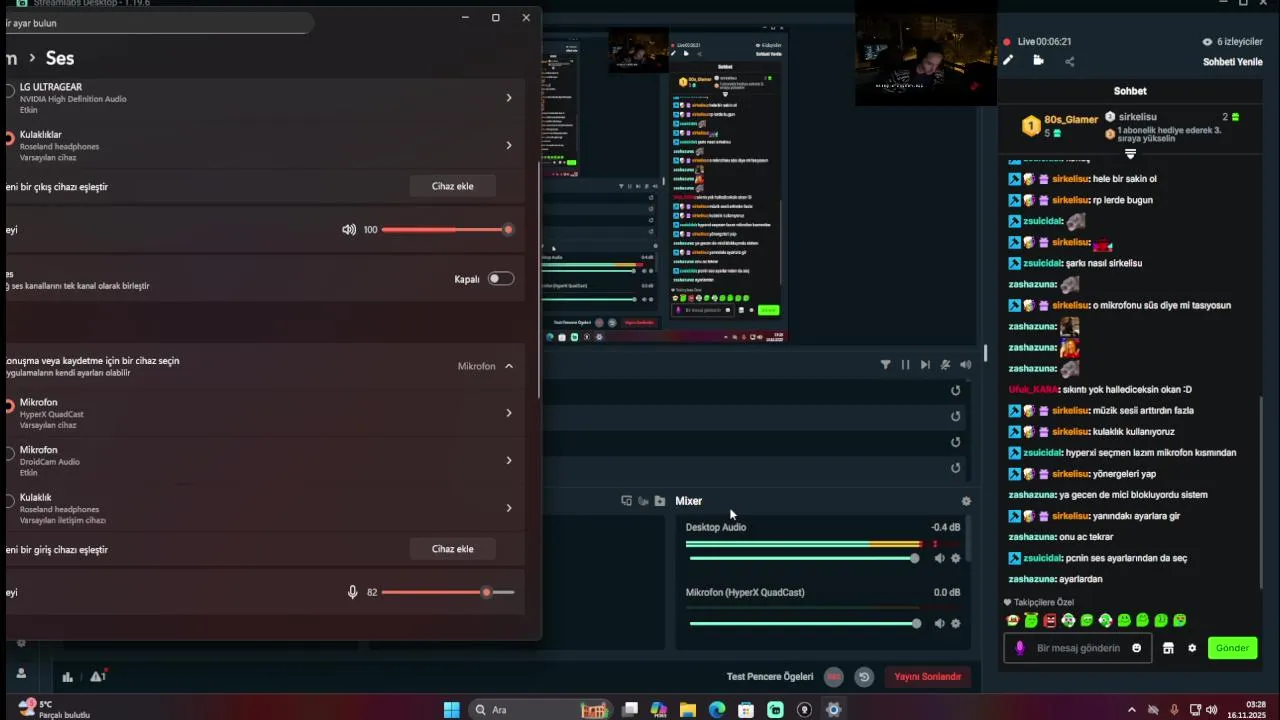Click the 6 izleyiciler viewer count
This screenshot has height=720, width=1280.
tap(1233, 42)
